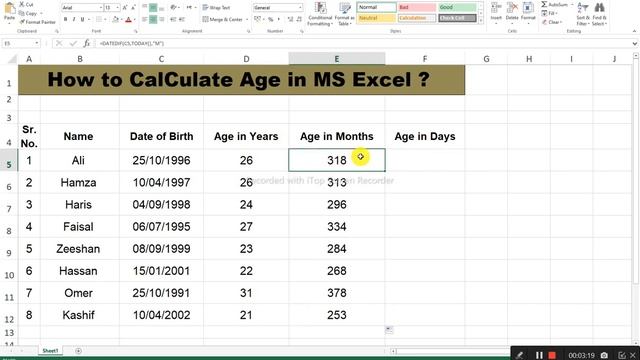Click Increase Decimal icon

point(290,20)
